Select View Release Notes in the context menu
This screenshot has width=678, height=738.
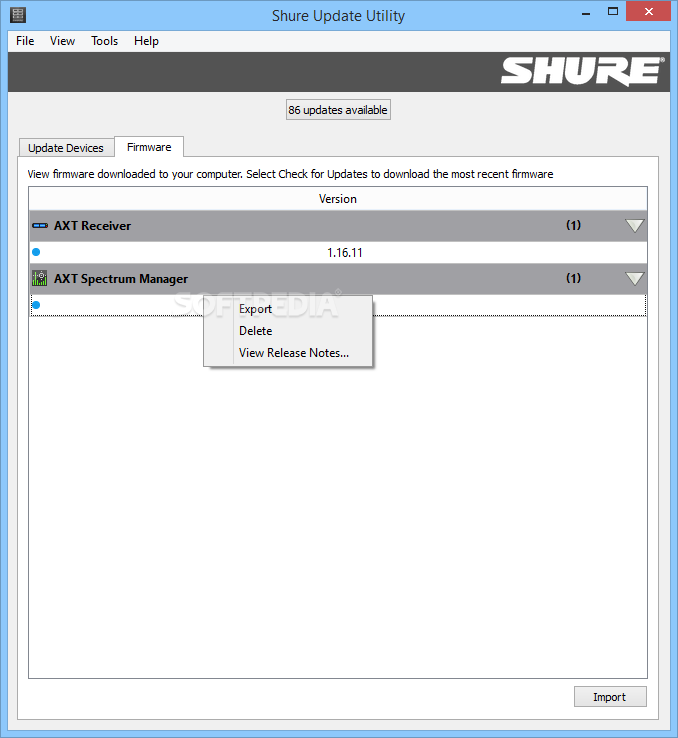coord(288,353)
